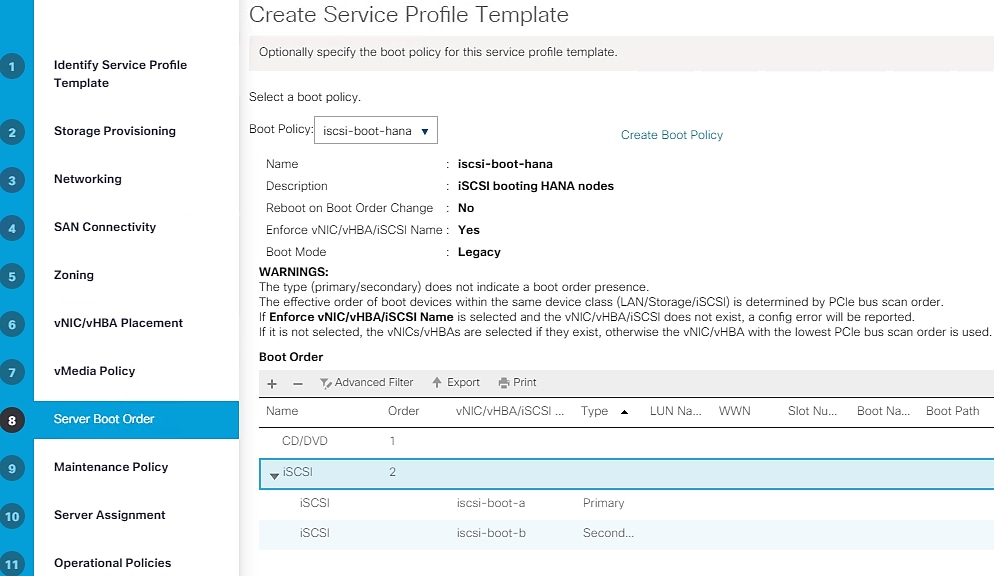Go to Storage Provisioning step
This screenshot has width=994, height=576.
pyautogui.click(x=114, y=131)
